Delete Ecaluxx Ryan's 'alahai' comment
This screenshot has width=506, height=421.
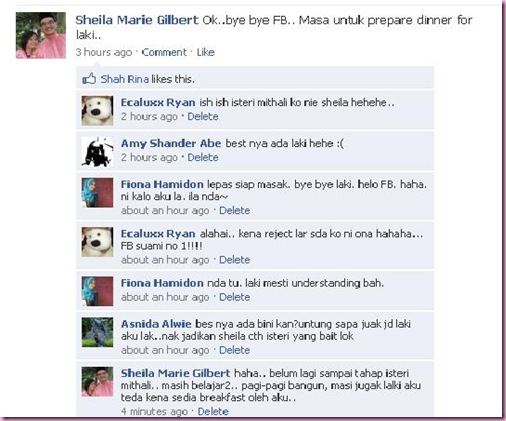coord(234,260)
